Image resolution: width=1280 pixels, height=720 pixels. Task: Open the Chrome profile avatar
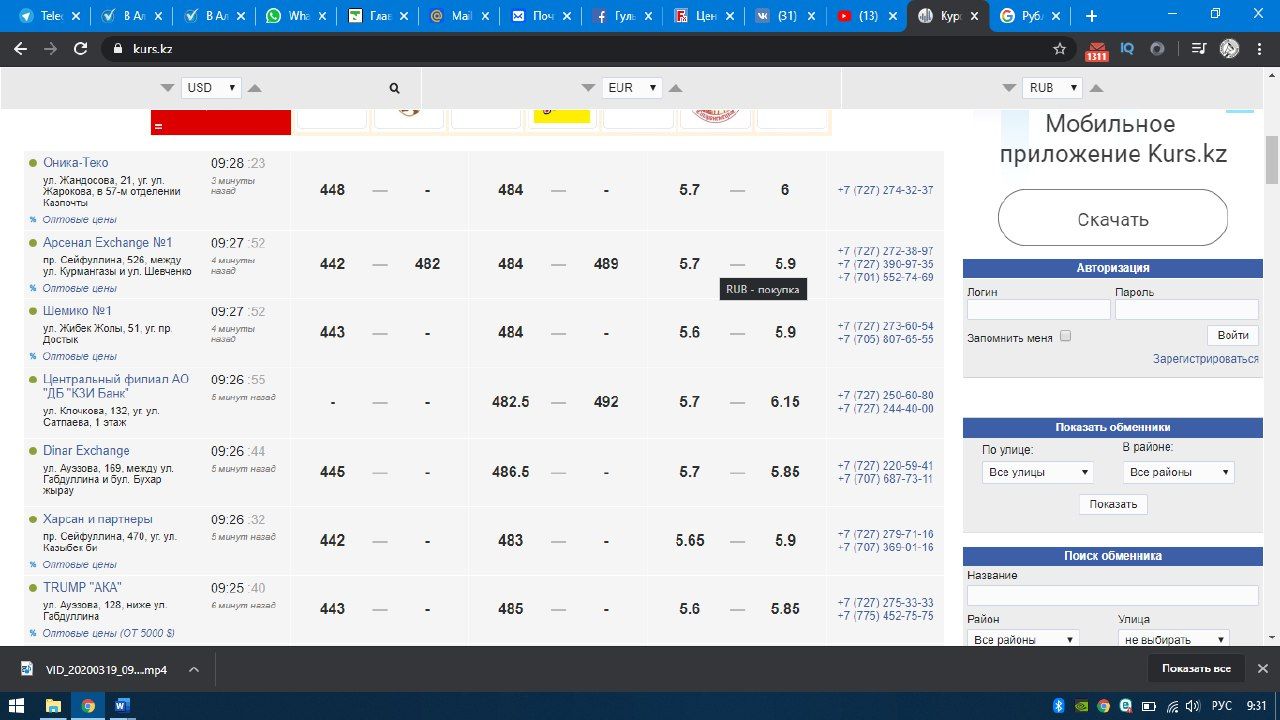[1230, 48]
